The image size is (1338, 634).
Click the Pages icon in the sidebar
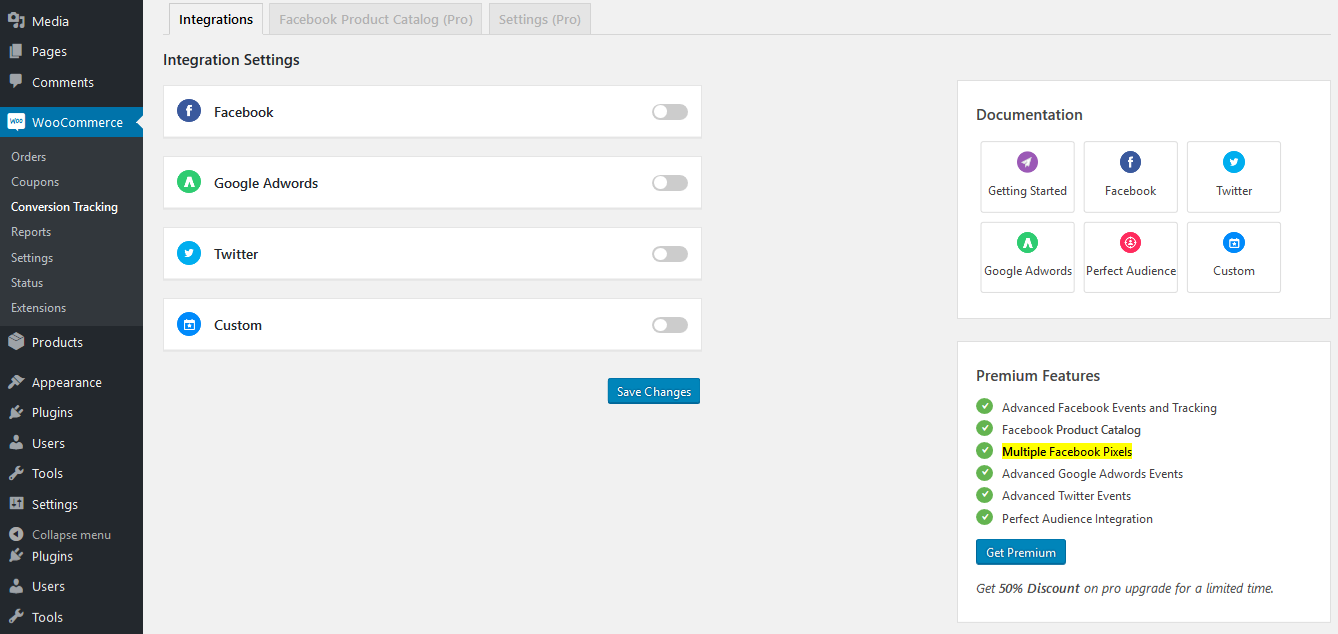(x=16, y=51)
